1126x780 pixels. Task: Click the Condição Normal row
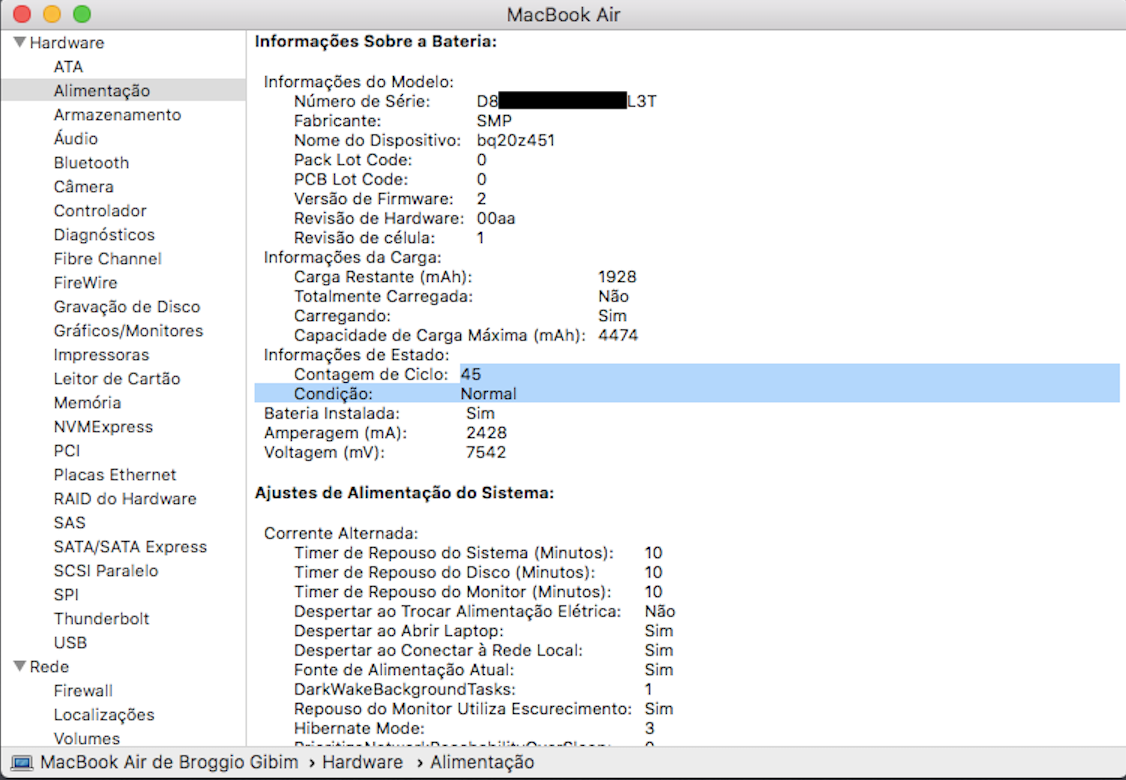685,393
